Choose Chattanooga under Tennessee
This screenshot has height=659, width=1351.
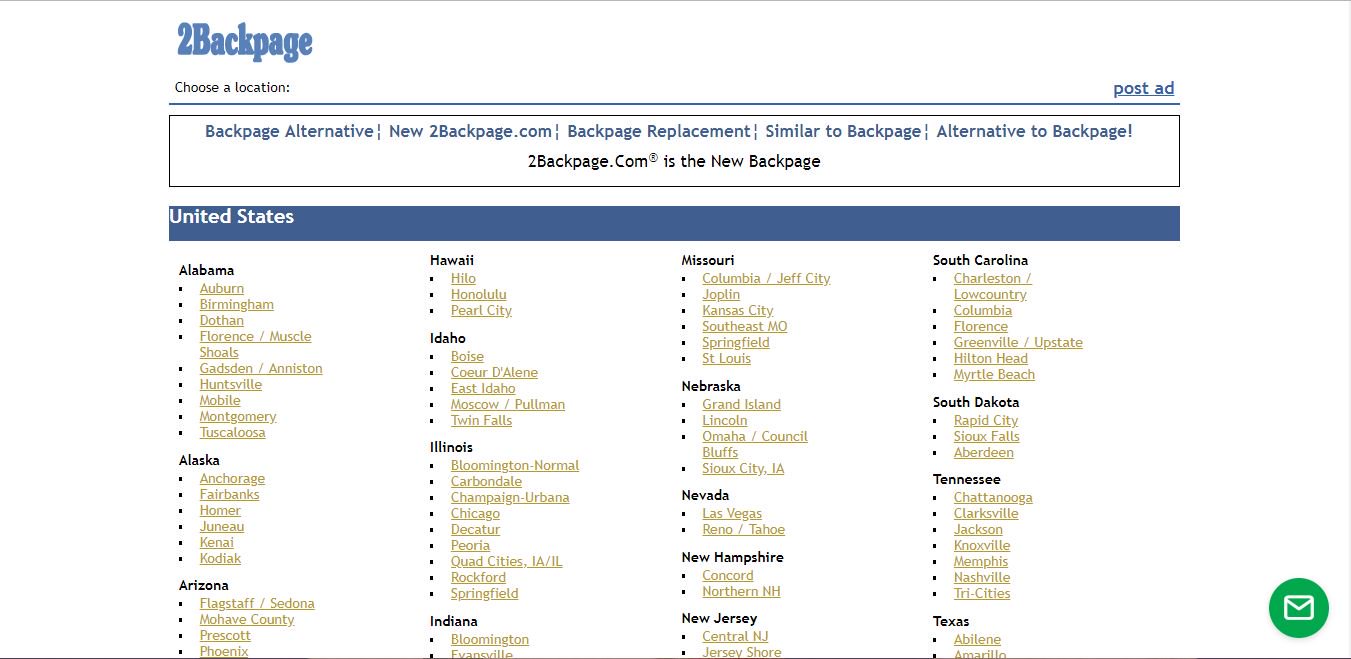pyautogui.click(x=993, y=497)
